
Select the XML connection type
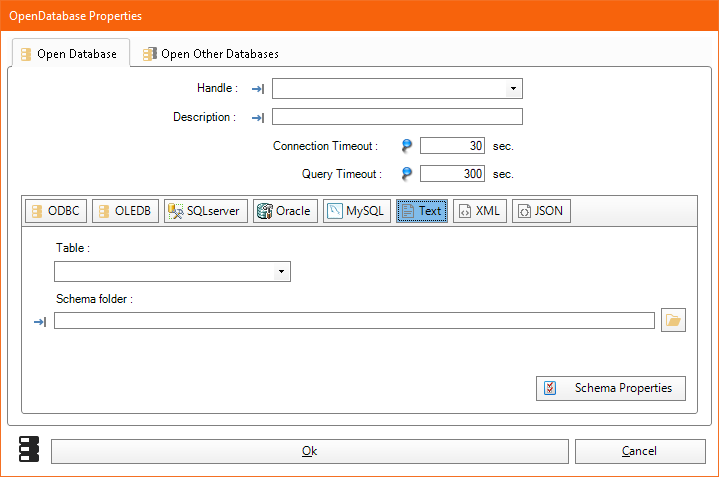click(480, 211)
